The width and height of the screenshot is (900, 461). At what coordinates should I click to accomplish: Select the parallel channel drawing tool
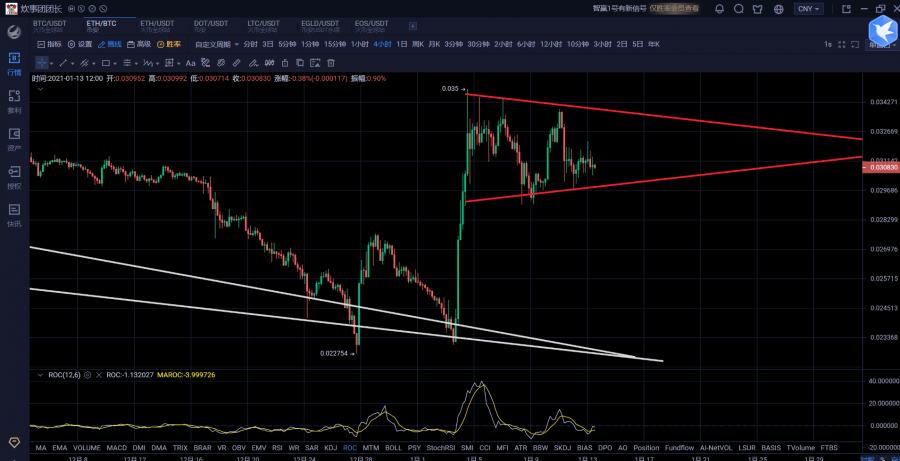click(x=84, y=63)
